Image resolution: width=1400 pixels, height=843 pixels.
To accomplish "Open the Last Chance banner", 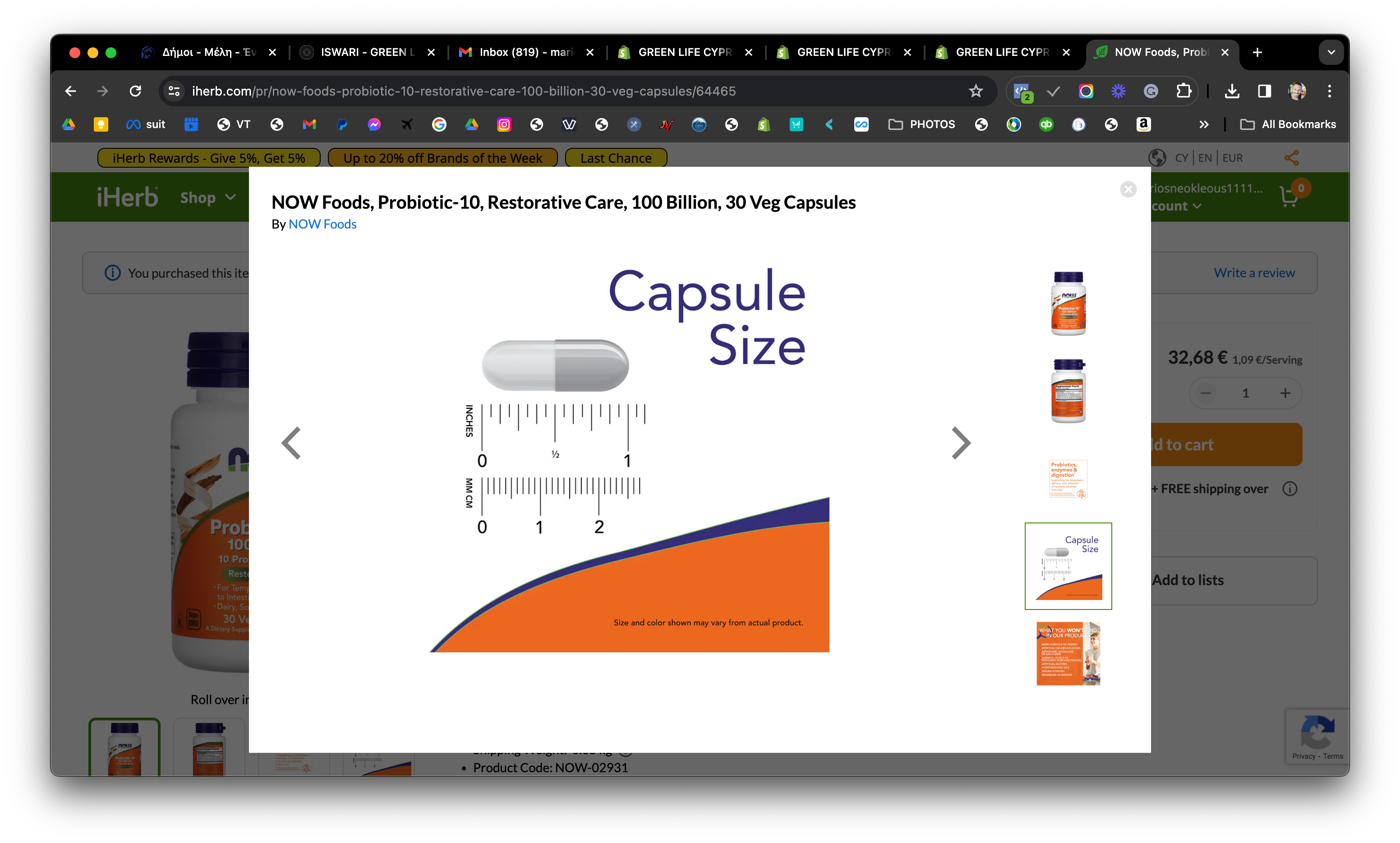I will 616,158.
